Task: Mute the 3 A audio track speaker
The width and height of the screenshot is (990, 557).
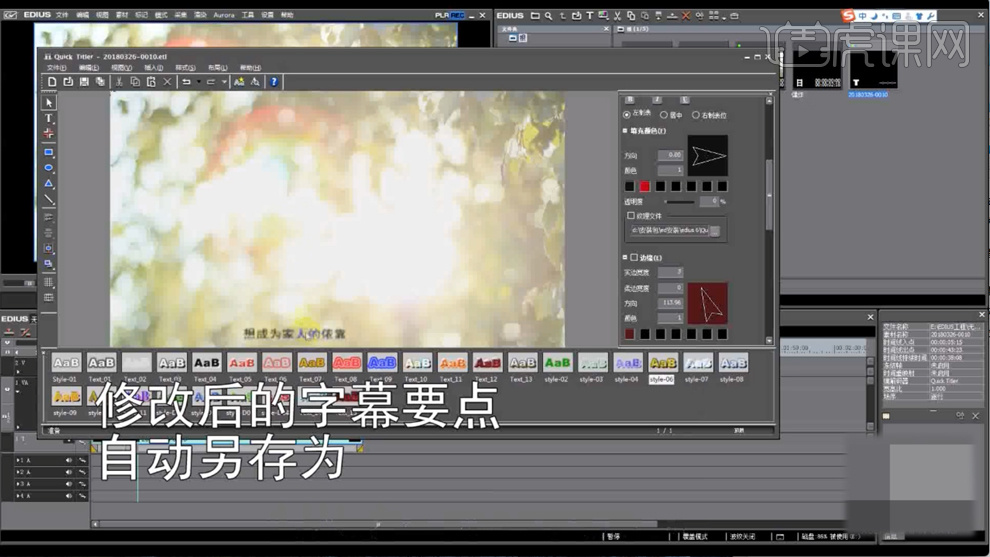Action: coord(69,484)
